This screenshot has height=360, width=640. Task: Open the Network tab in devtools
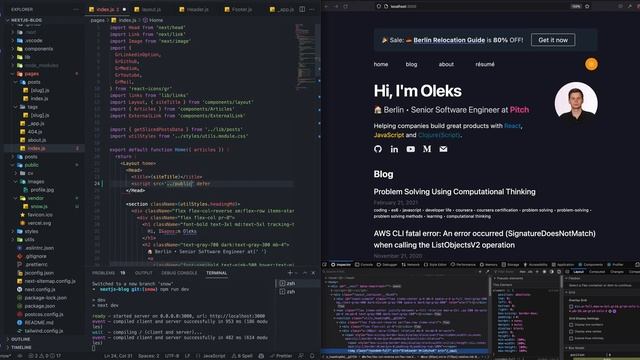[x=411, y=264]
